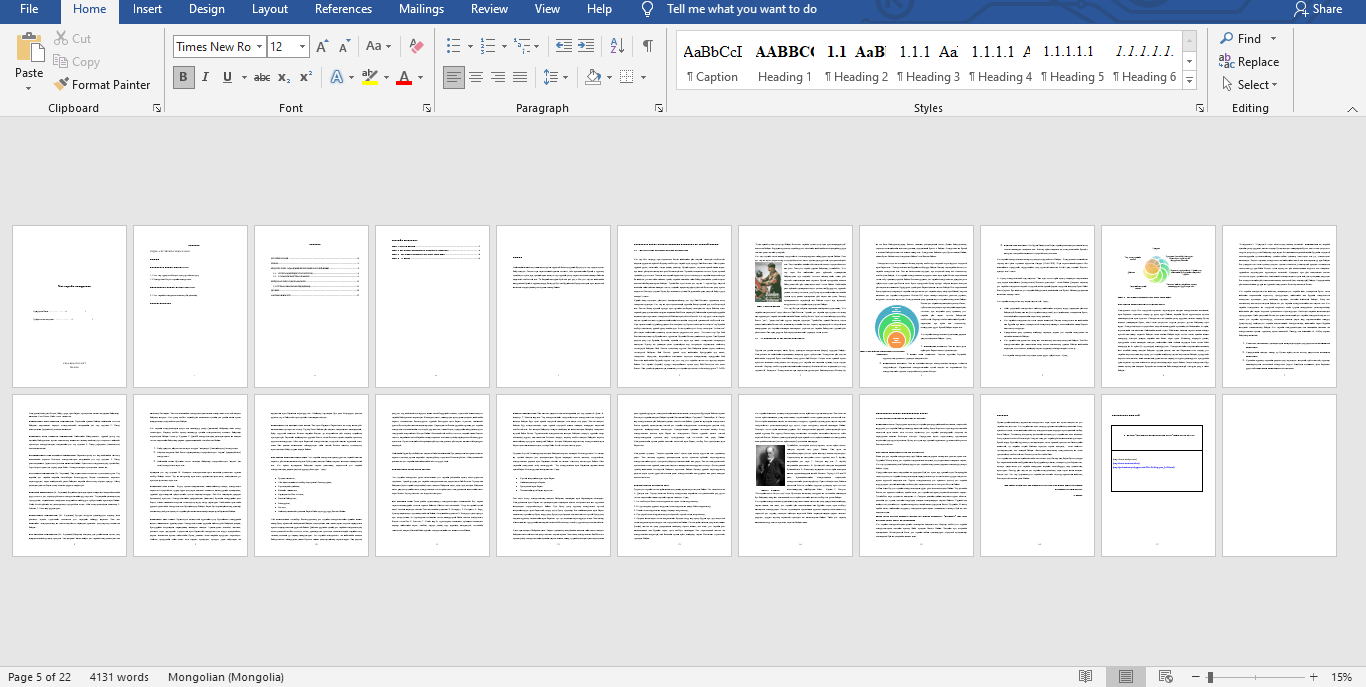The width and height of the screenshot is (1366, 687).
Task: Toggle Strikethrough formatting
Action: point(262,77)
